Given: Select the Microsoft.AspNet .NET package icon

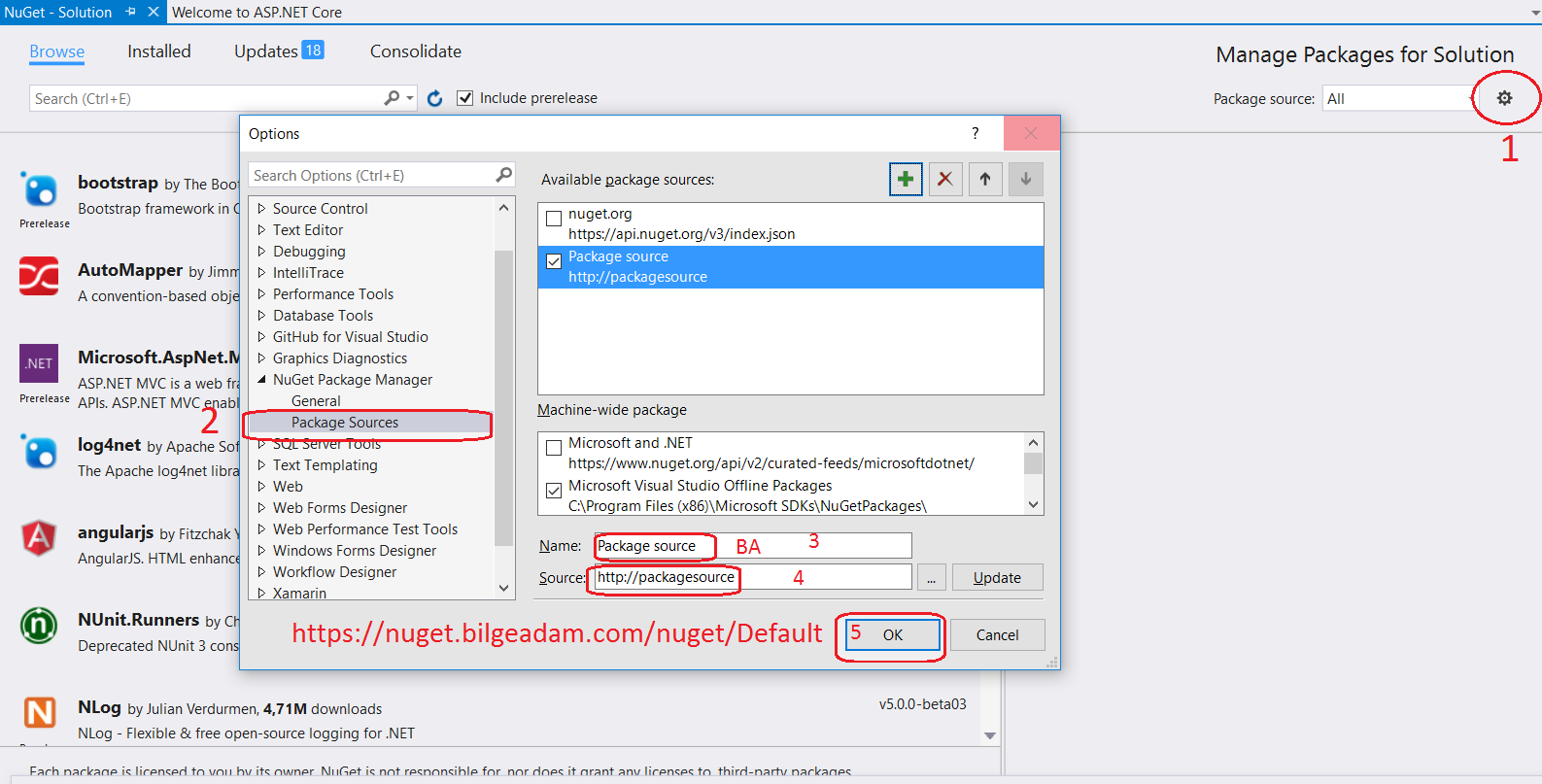Looking at the screenshot, I should (x=40, y=363).
